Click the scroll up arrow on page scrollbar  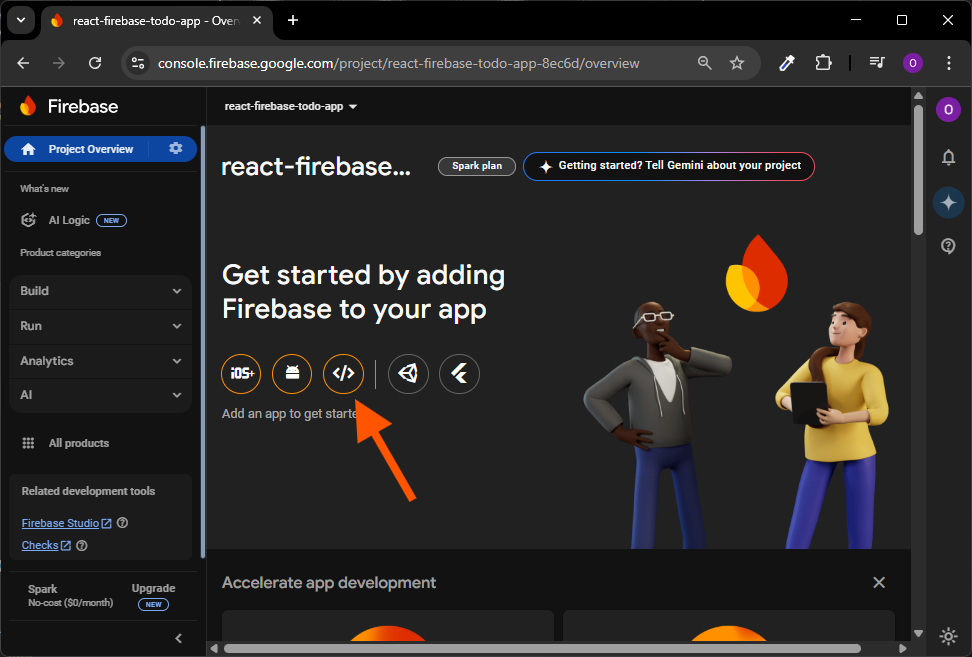pos(918,95)
